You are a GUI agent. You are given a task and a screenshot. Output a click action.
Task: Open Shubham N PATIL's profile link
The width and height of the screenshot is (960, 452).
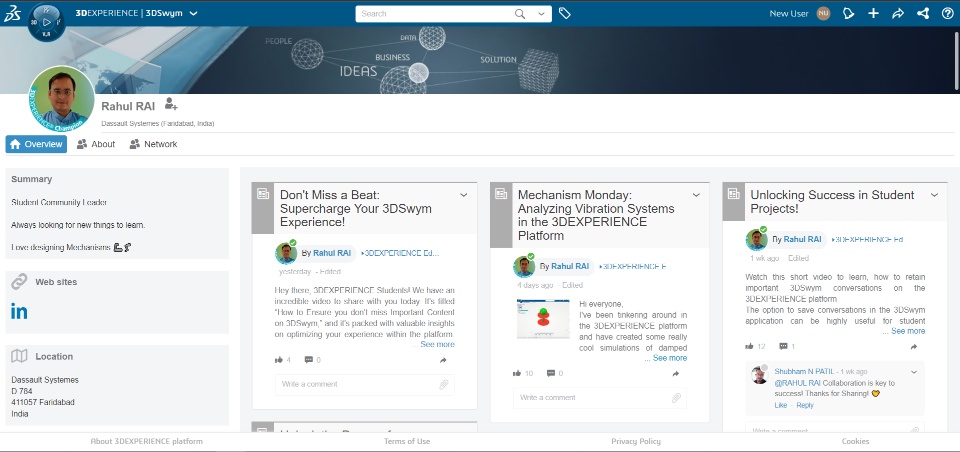point(803,372)
